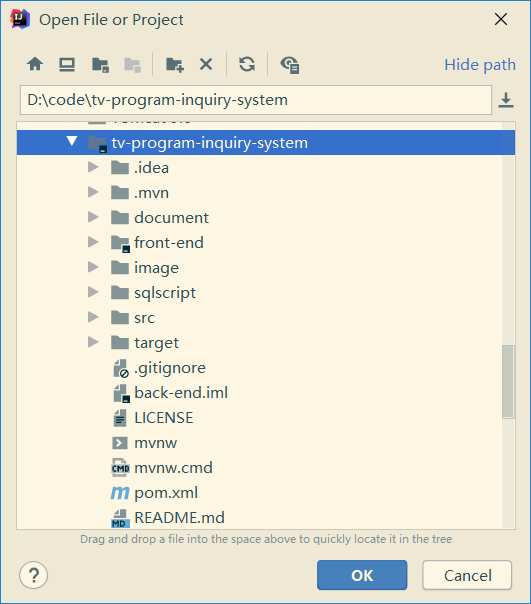Expand the image folder arrow

coord(93,267)
